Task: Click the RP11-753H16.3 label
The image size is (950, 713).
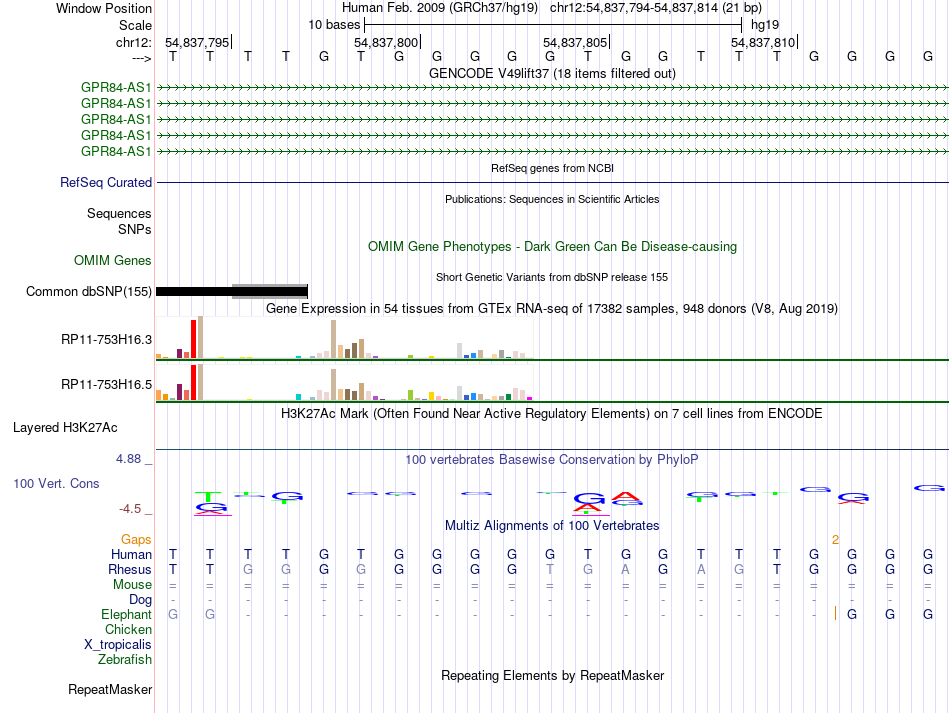Action: point(107,339)
